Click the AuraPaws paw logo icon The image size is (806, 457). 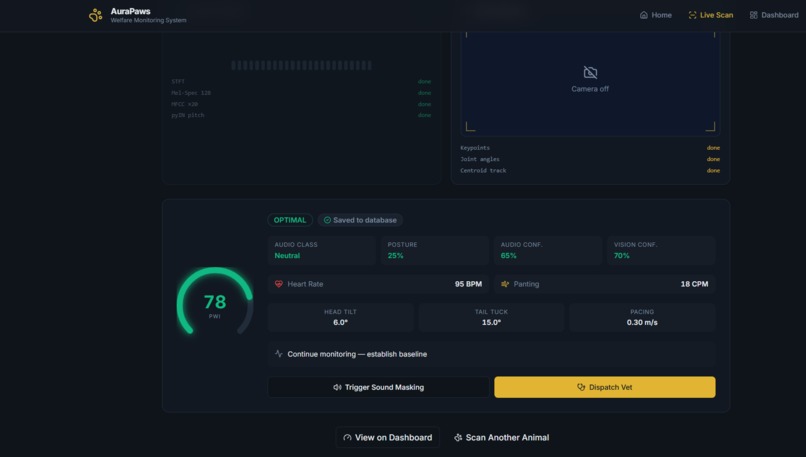coord(95,15)
